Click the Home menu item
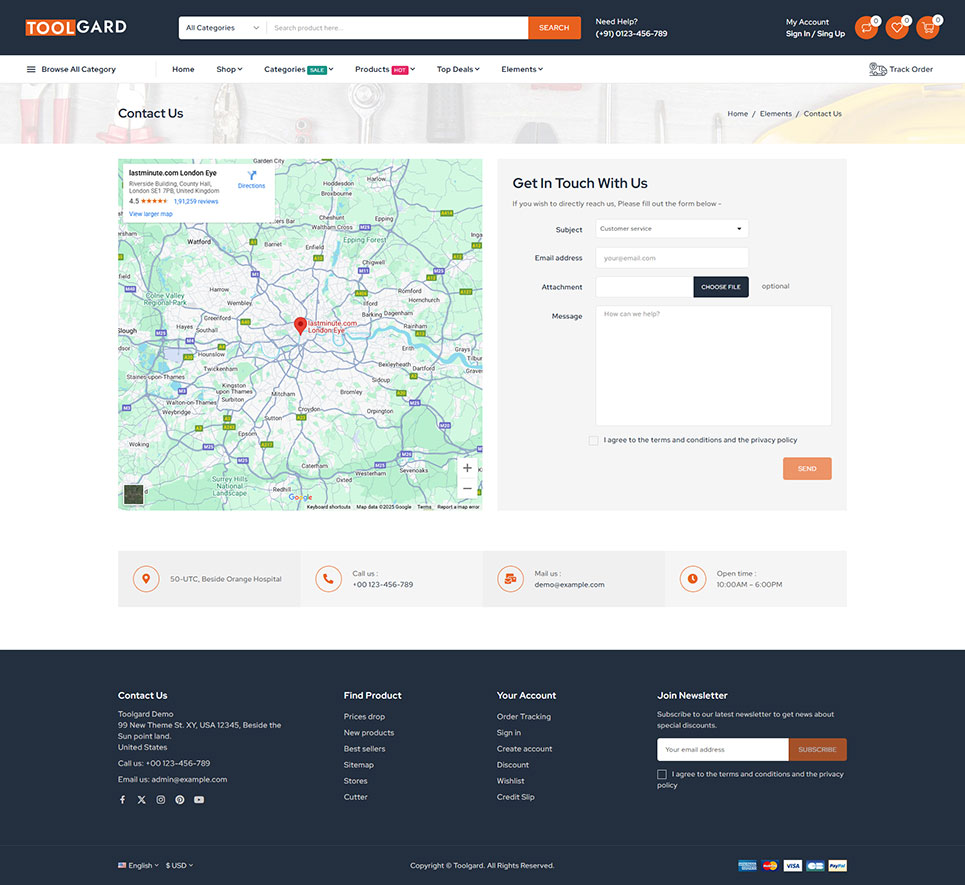 (x=183, y=69)
